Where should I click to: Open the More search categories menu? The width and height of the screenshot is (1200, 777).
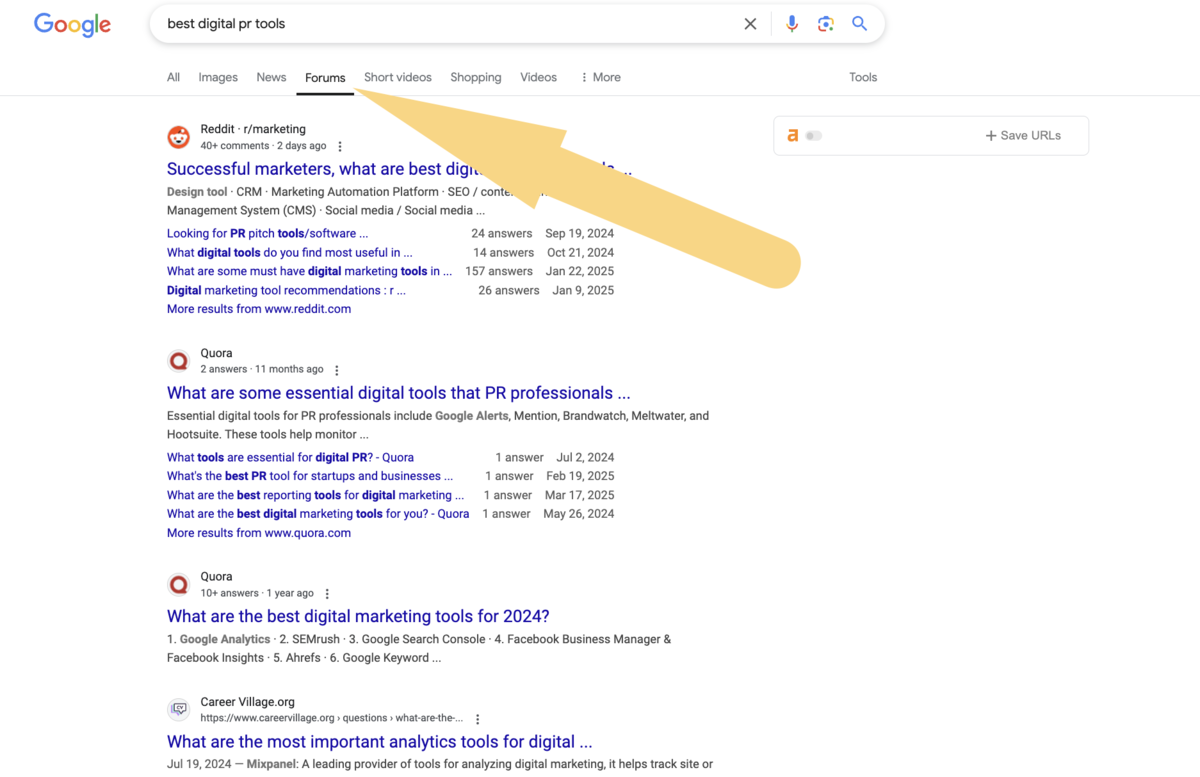(600, 77)
